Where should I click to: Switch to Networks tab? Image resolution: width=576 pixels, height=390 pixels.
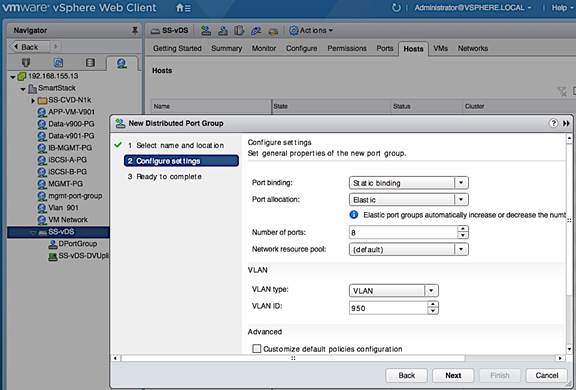click(473, 48)
